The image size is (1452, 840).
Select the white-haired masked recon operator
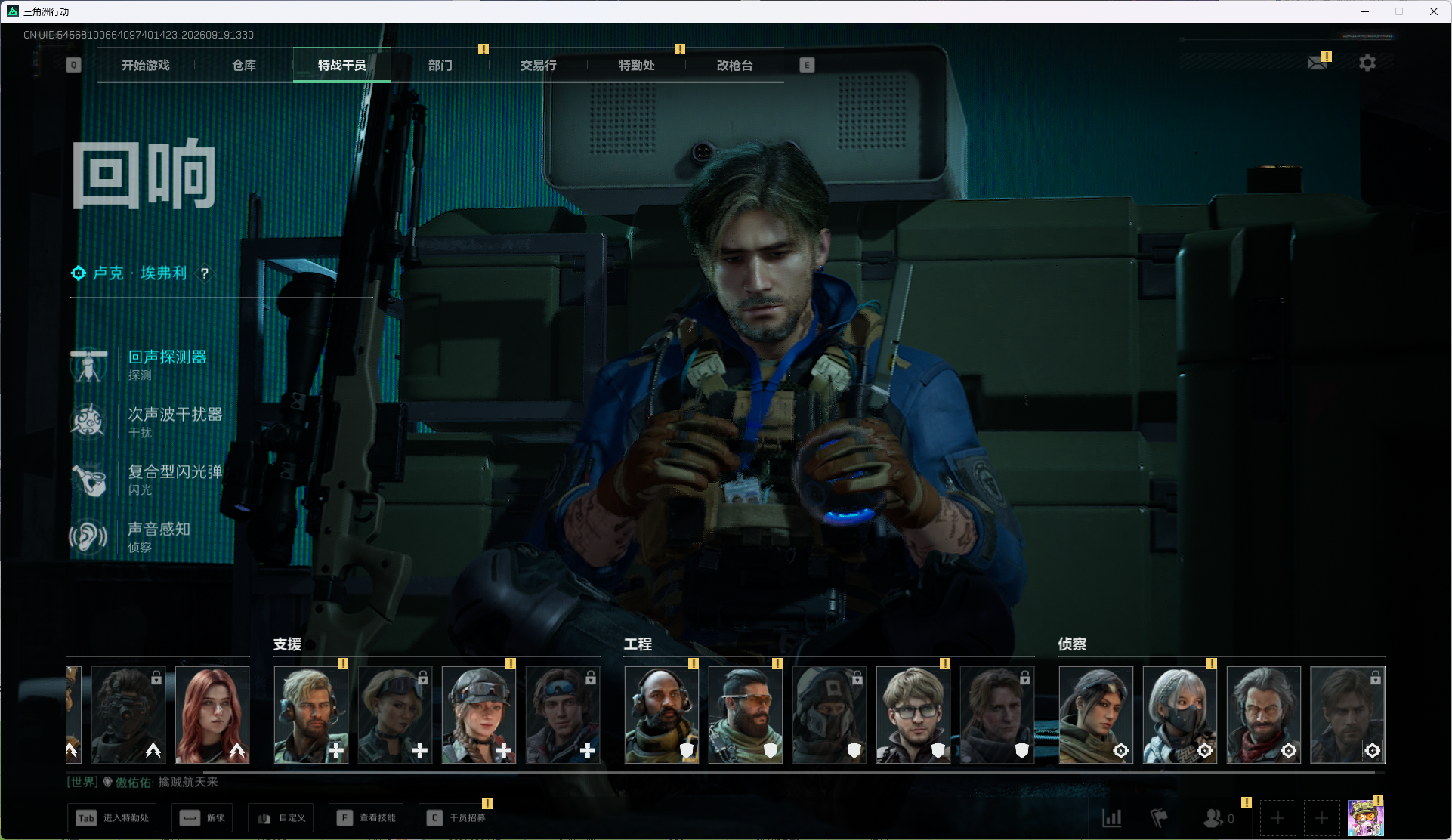pyautogui.click(x=1180, y=715)
